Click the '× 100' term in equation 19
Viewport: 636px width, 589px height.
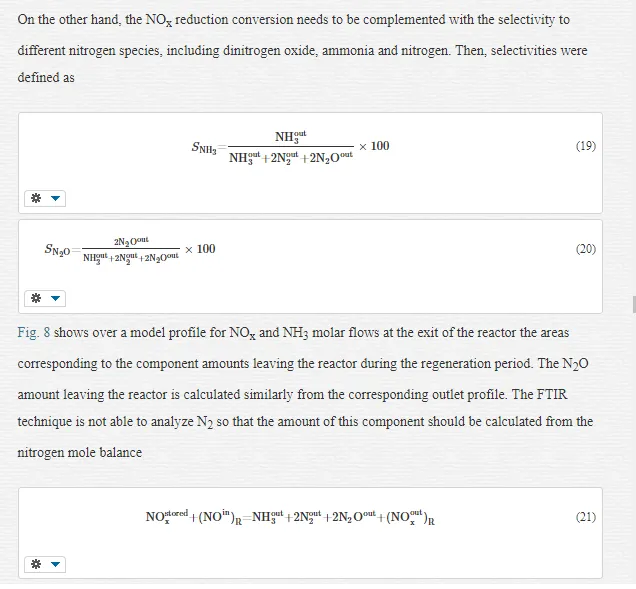374,146
